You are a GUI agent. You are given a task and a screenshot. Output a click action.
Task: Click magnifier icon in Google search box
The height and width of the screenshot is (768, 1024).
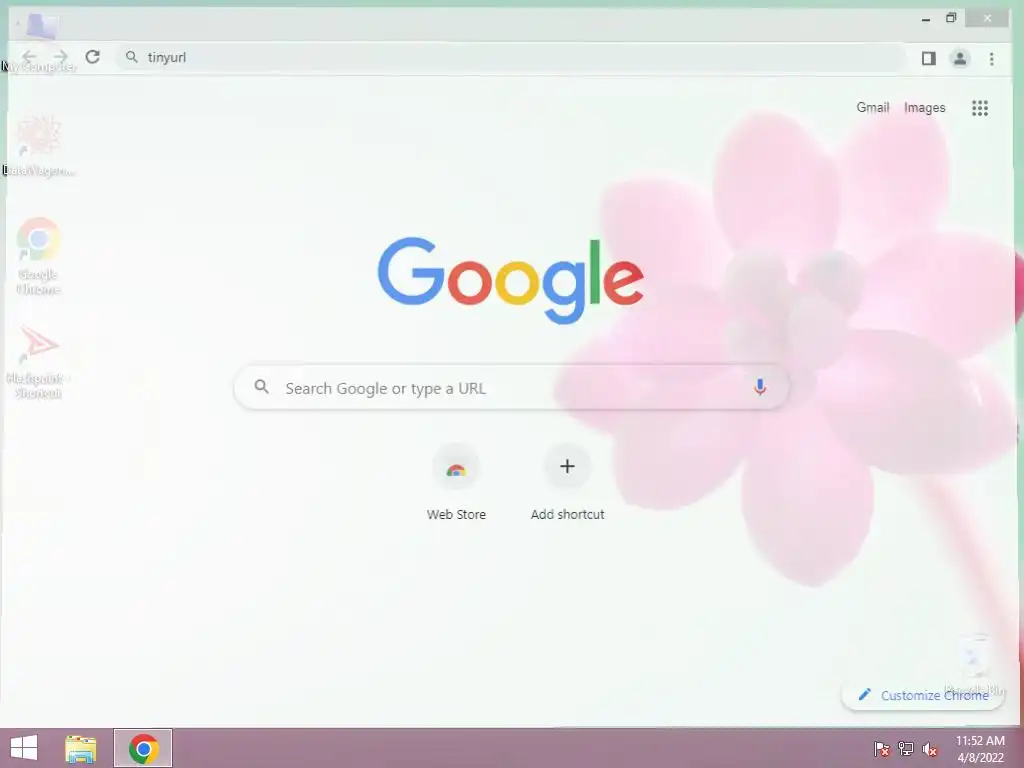pyautogui.click(x=261, y=387)
